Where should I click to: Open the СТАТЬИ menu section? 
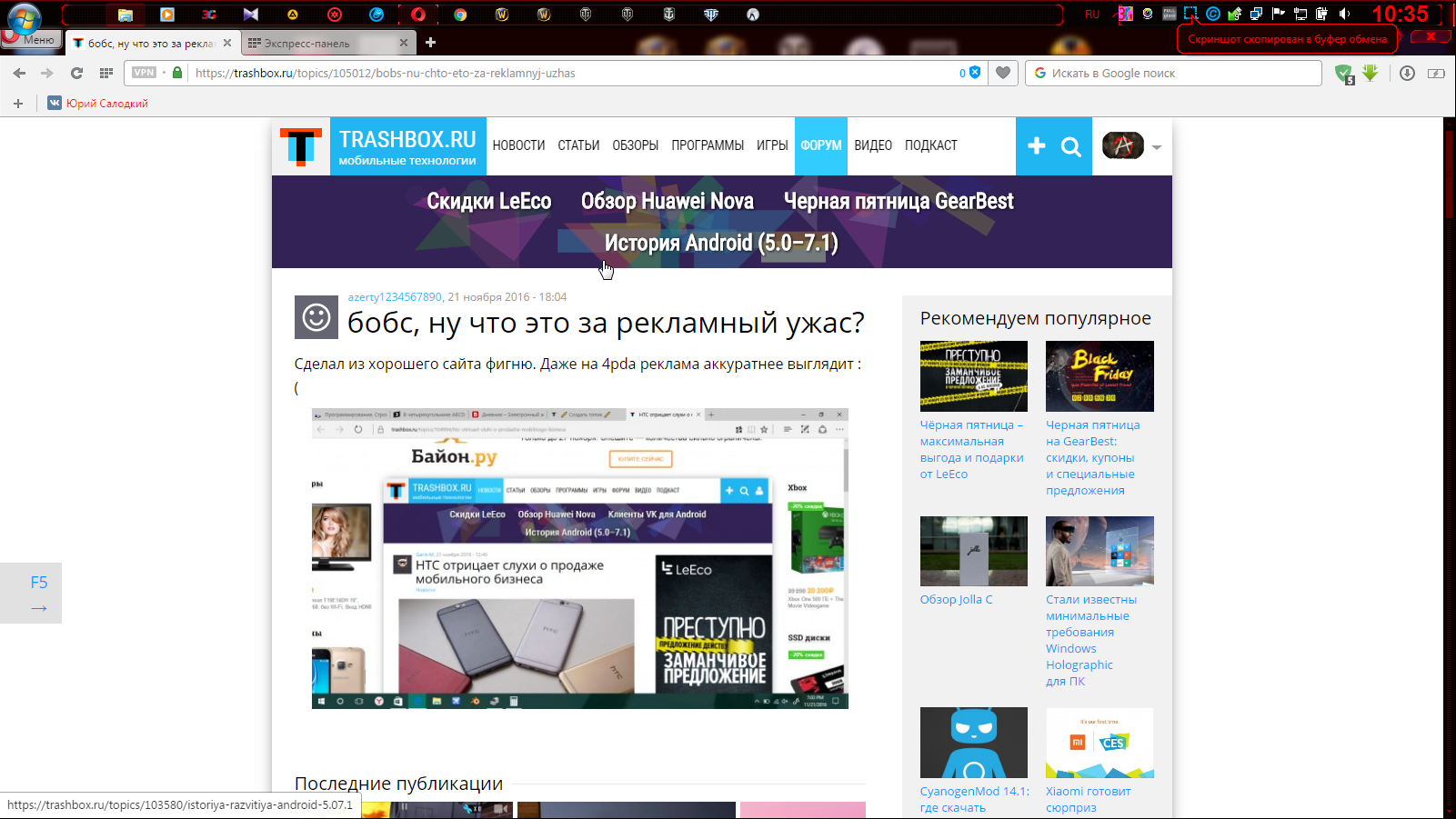coord(578,145)
